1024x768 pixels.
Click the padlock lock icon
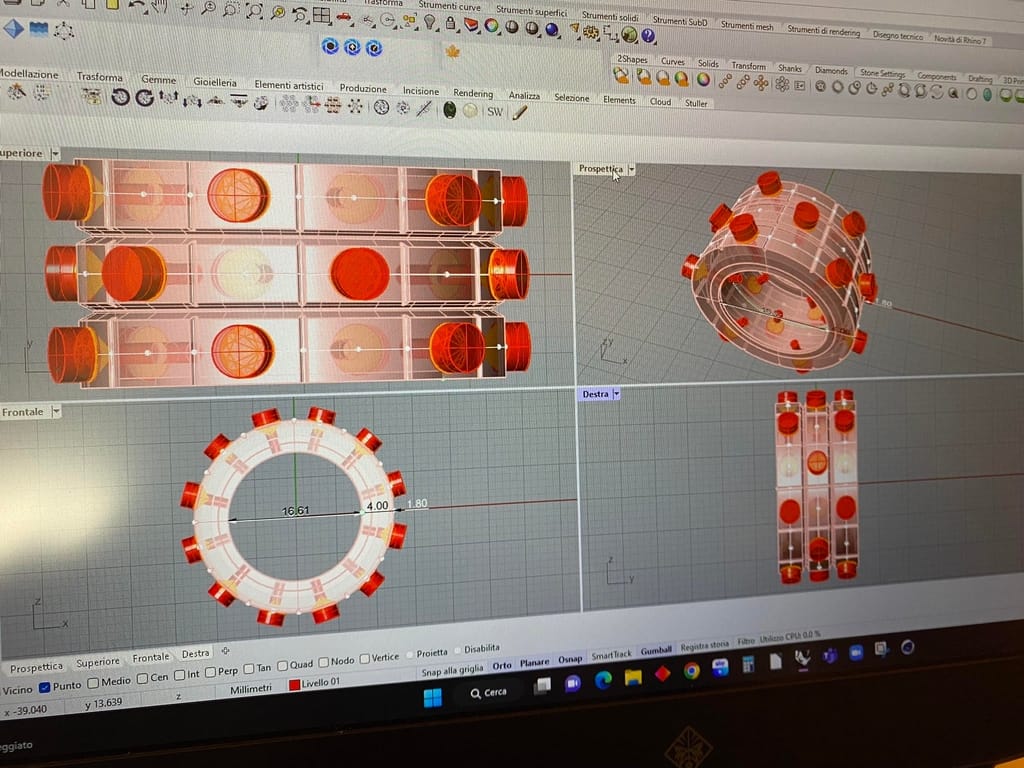pos(451,24)
